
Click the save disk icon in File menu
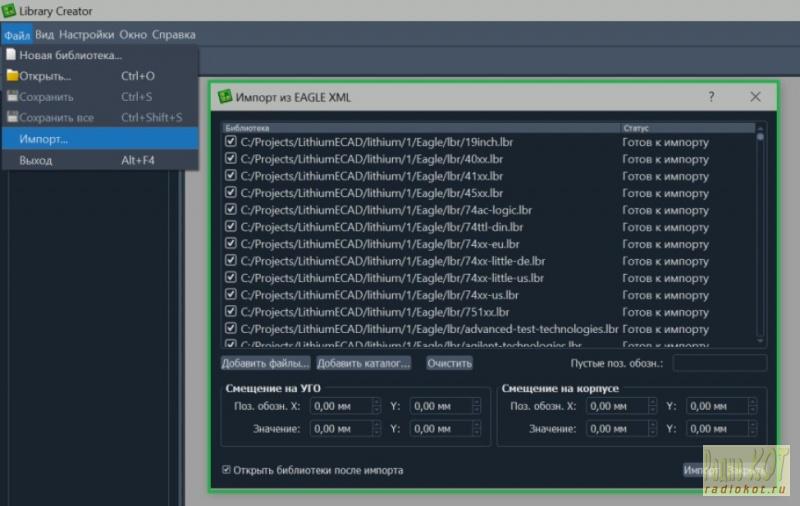coord(12,97)
